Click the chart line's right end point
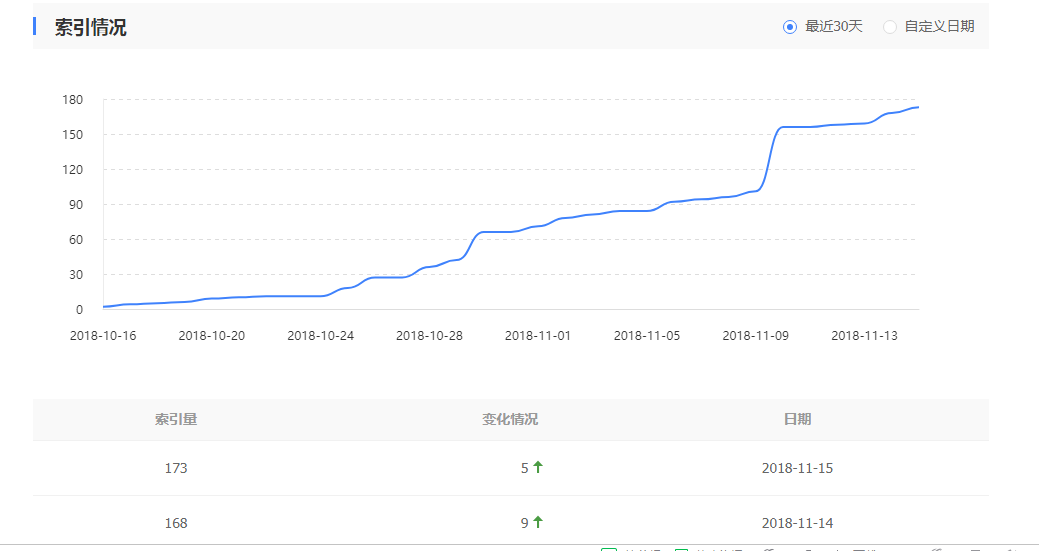The image size is (1039, 551). [x=918, y=107]
